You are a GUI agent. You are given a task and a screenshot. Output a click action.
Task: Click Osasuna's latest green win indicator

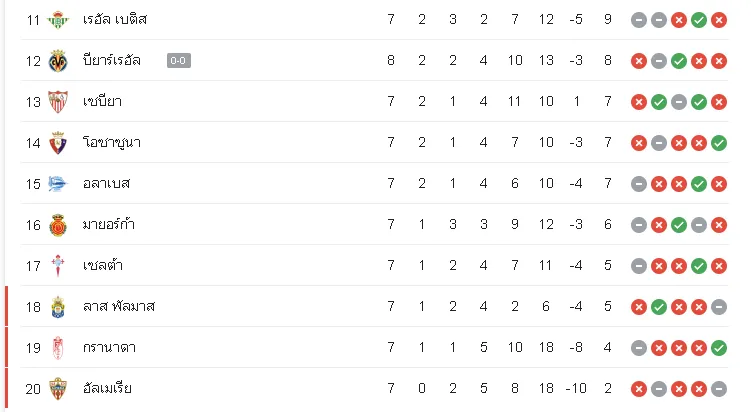click(x=719, y=143)
